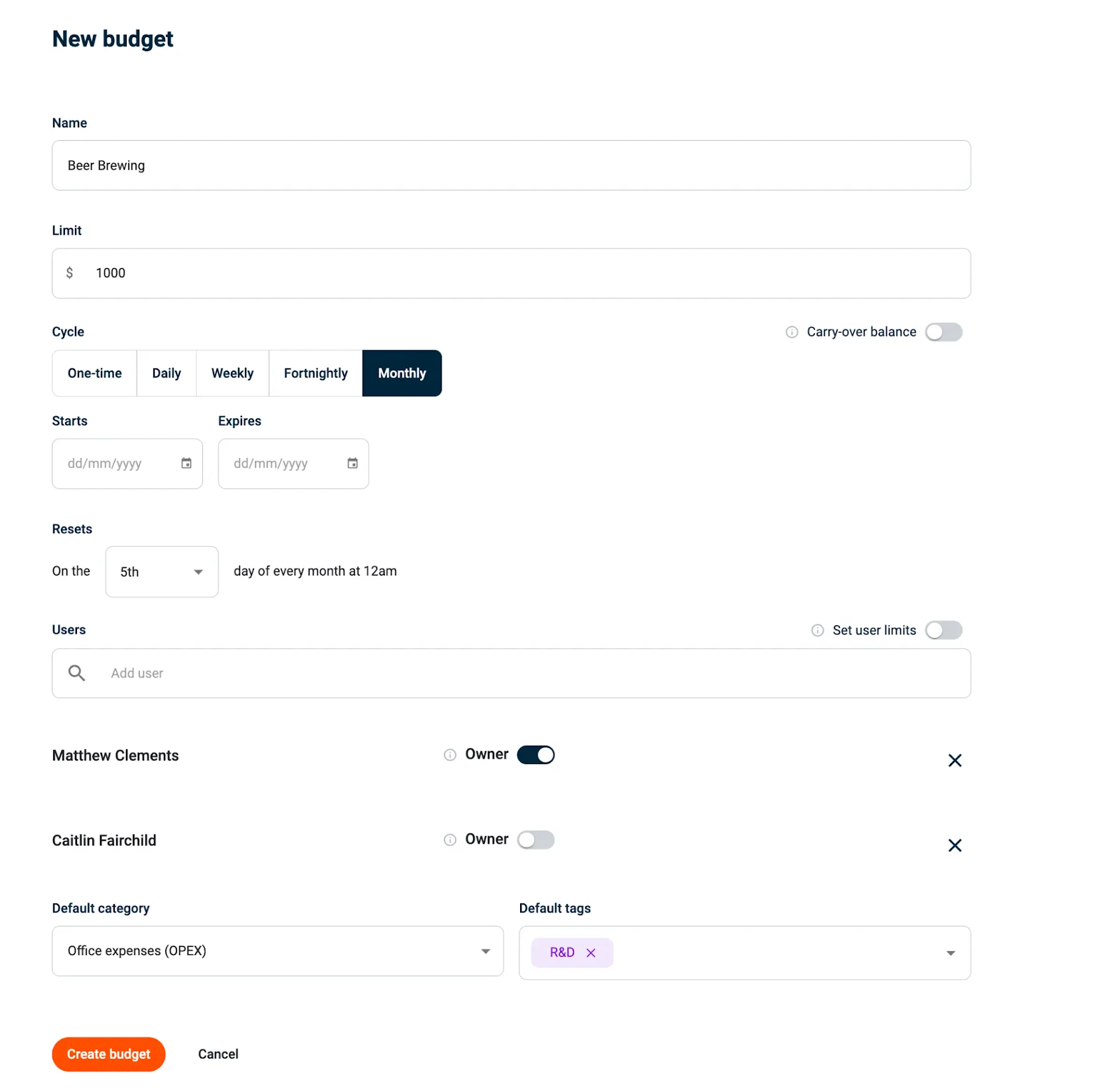Click the info icon next to Carry-over balance
The width and height of the screenshot is (1120, 1091).
click(791, 332)
